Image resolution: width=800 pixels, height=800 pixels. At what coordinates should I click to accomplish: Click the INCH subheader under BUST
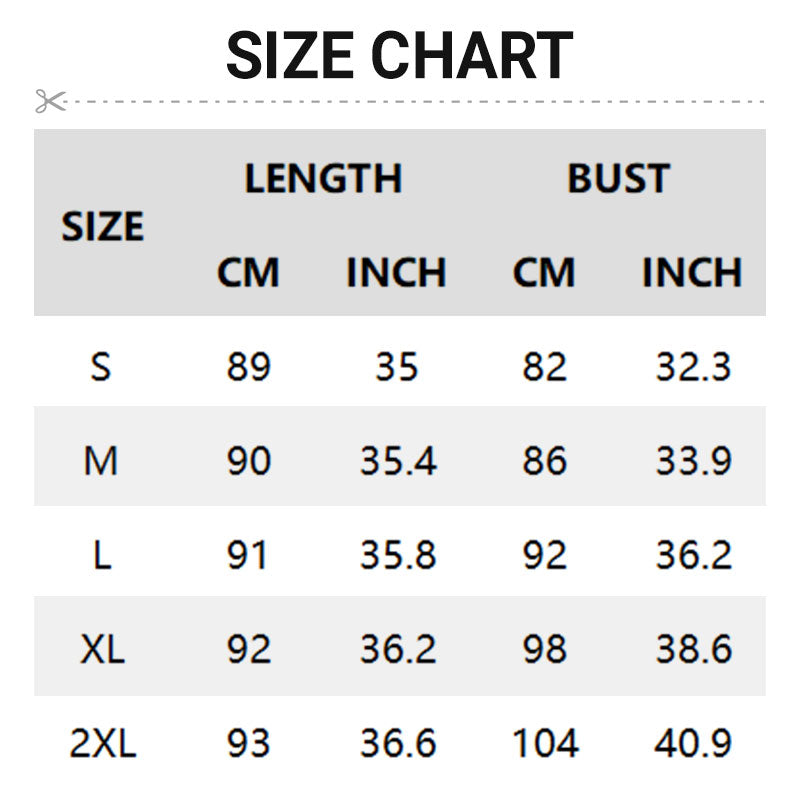pos(692,272)
